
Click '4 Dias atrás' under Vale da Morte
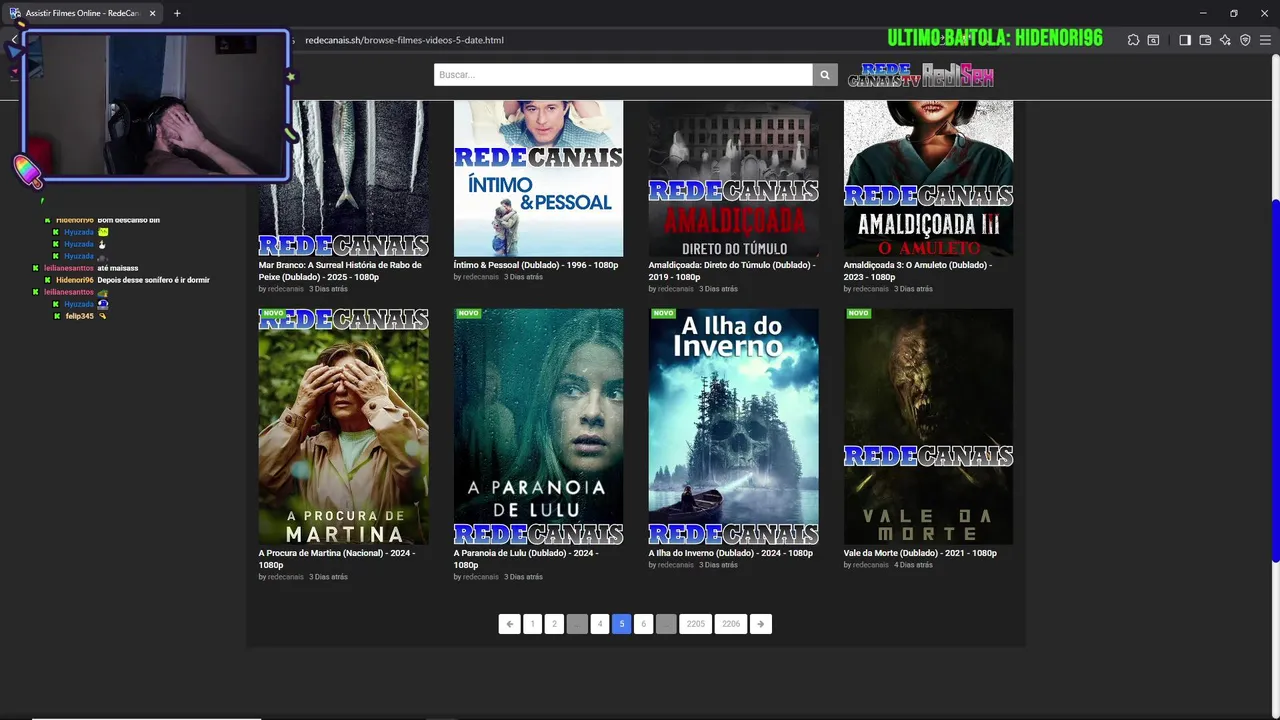point(913,565)
